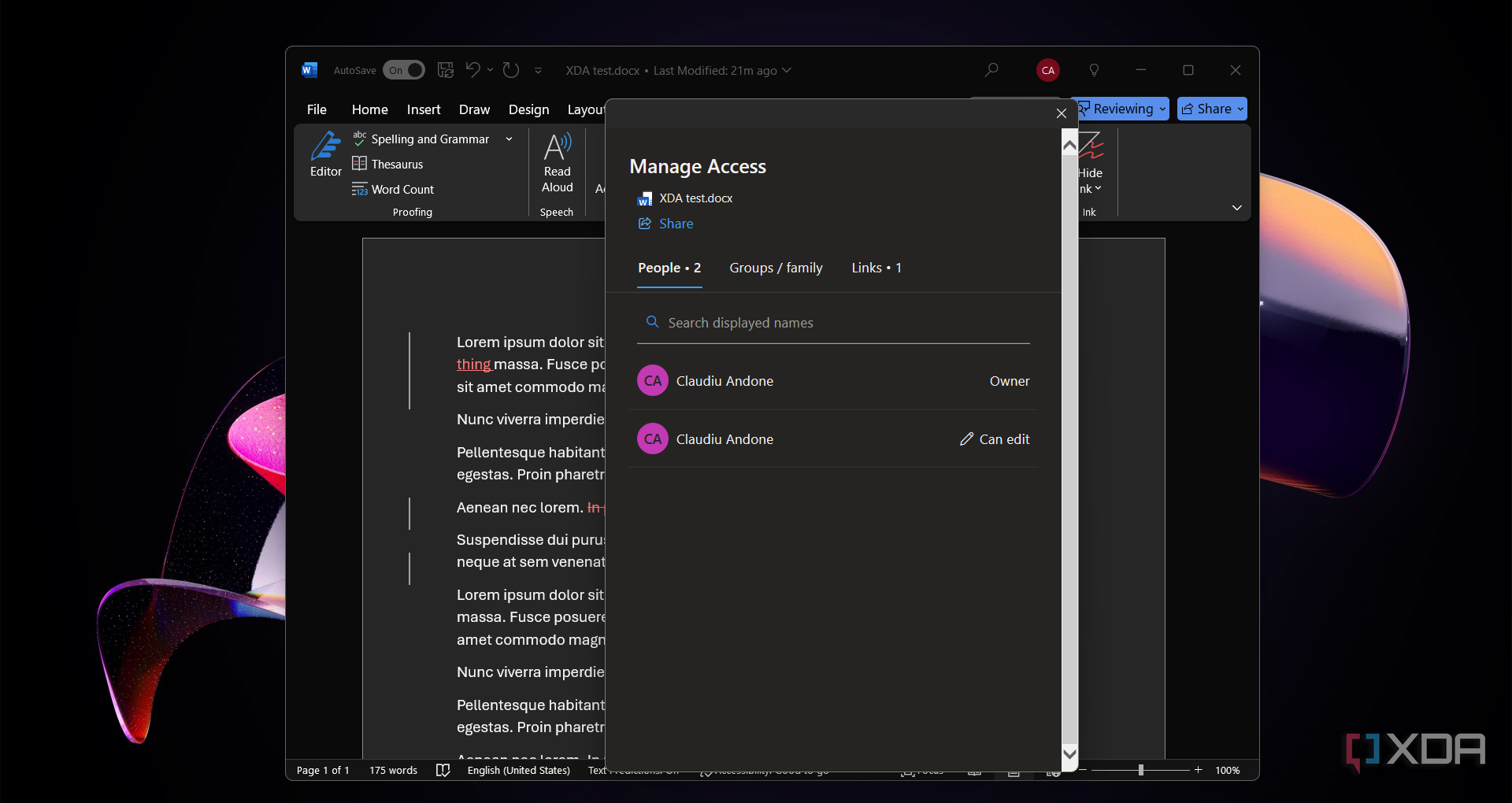Click English (United States) language indicator
The width and height of the screenshot is (1512, 803).
518,770
